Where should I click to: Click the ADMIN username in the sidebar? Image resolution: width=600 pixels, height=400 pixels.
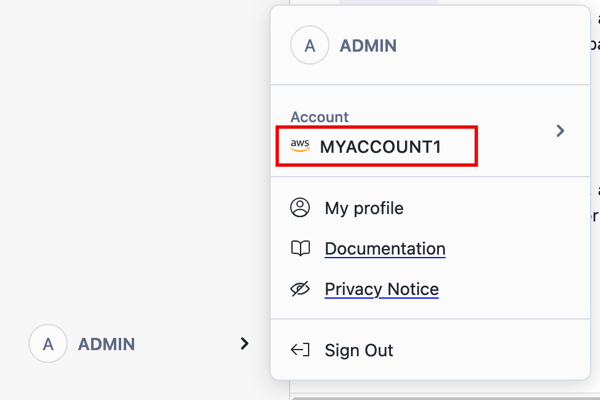pyautogui.click(x=106, y=344)
